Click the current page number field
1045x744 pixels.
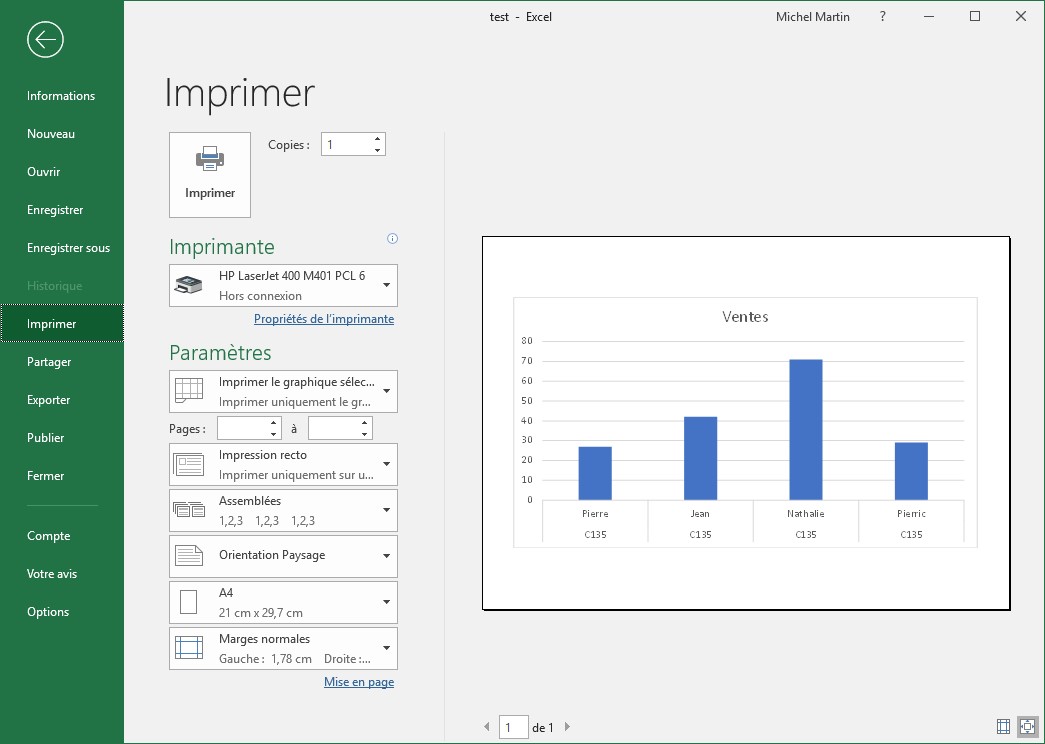pos(513,727)
